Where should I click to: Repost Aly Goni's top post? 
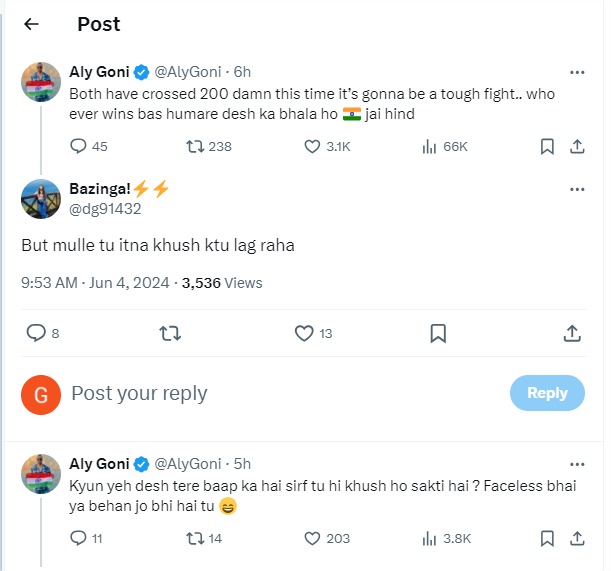[x=195, y=146]
